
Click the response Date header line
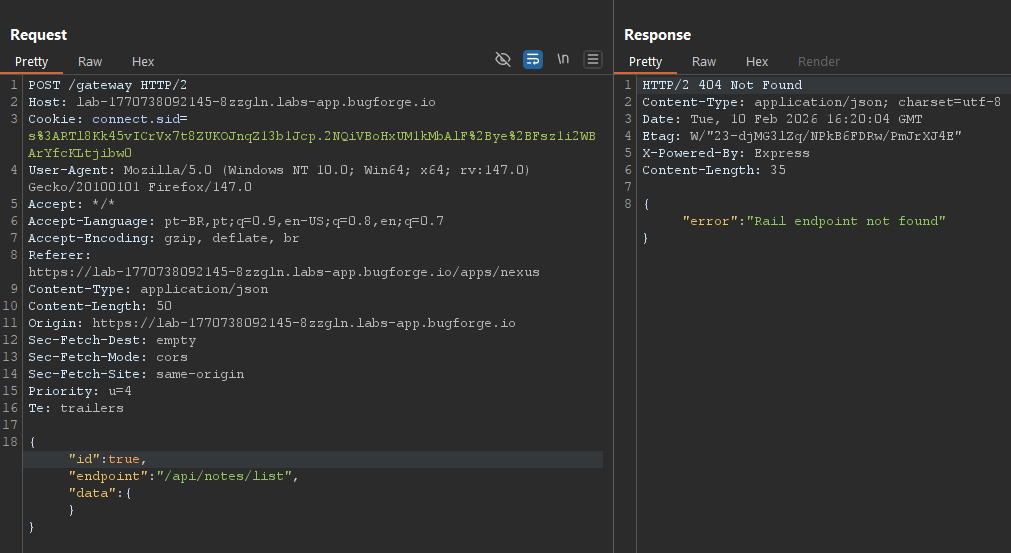pos(782,119)
